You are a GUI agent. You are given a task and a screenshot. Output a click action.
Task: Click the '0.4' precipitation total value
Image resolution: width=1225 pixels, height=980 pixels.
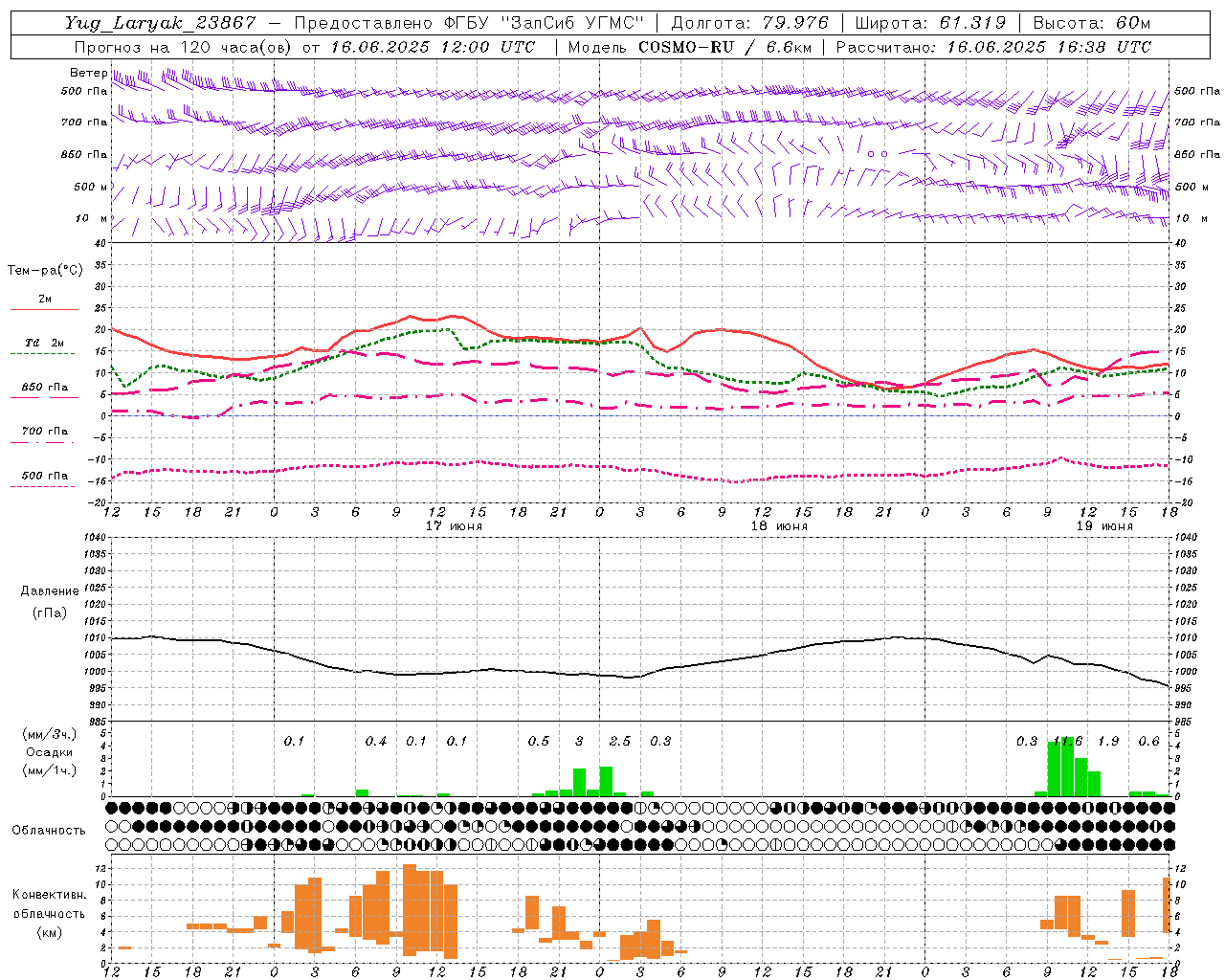[376, 742]
